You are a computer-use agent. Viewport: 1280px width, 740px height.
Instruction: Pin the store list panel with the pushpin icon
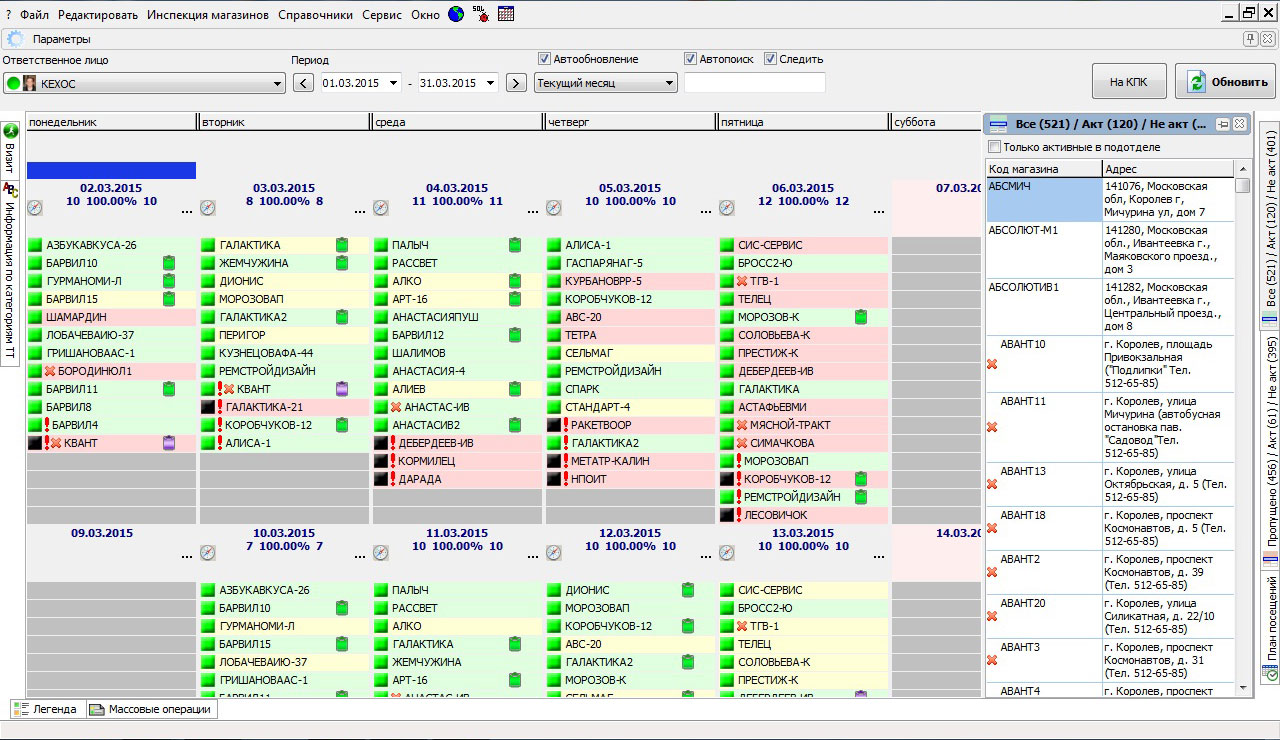click(x=1223, y=124)
